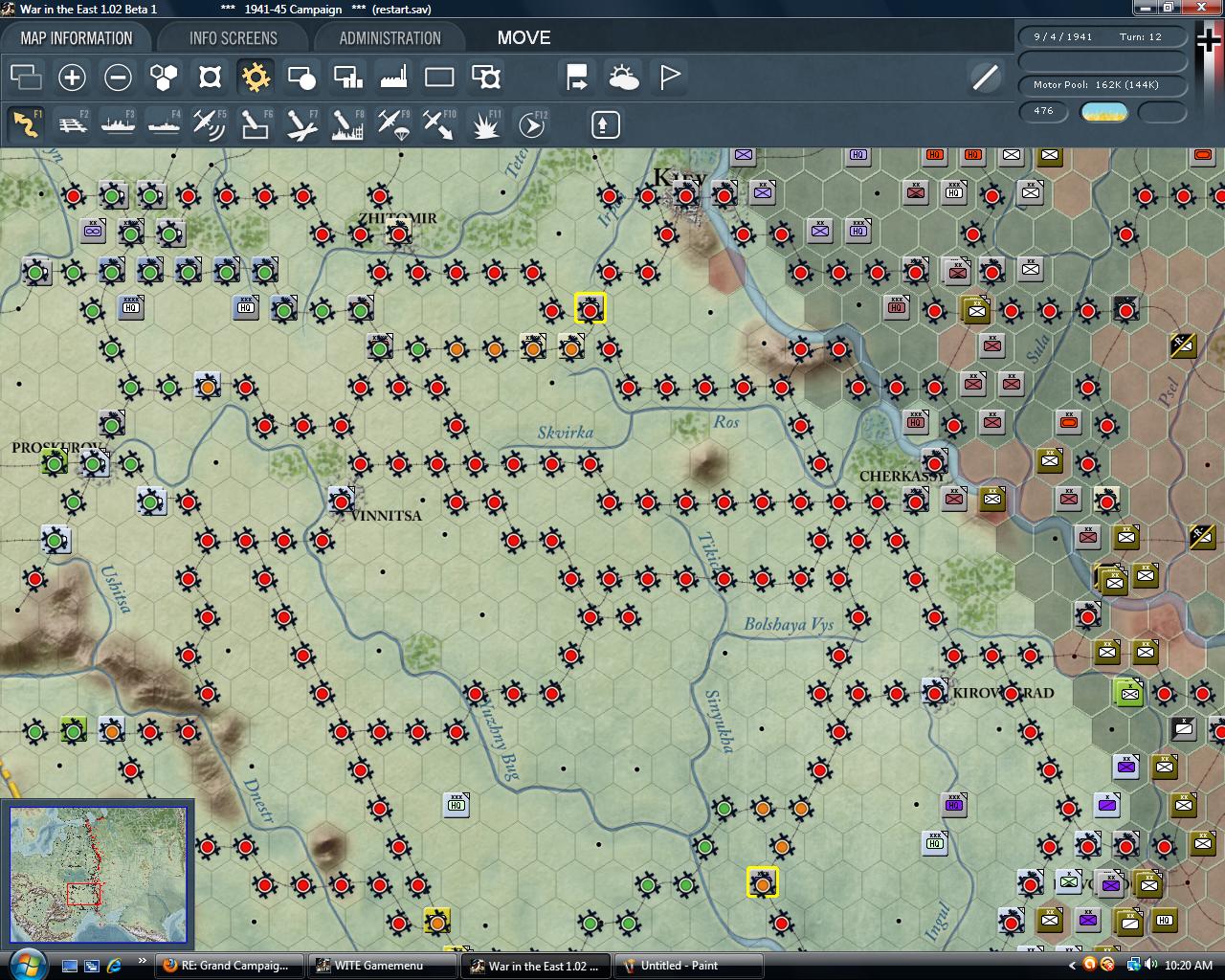Select the bomb city F8 icon
The width and height of the screenshot is (1225, 980).
[x=347, y=124]
